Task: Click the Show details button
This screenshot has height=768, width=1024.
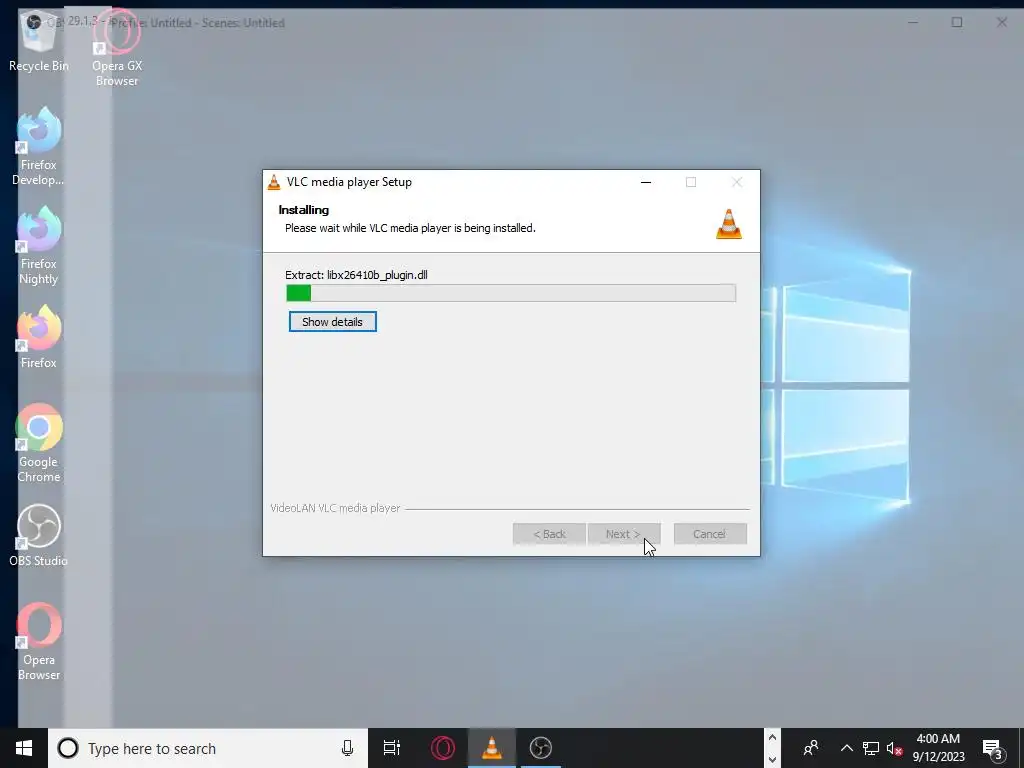Action: [x=332, y=321]
